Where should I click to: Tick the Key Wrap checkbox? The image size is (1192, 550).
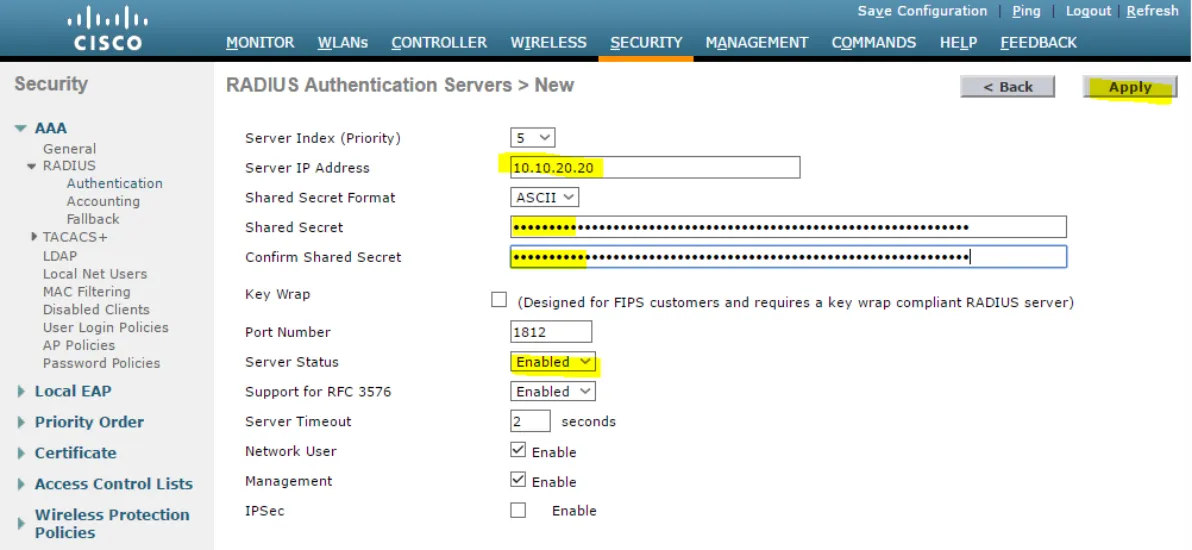pyautogui.click(x=499, y=300)
